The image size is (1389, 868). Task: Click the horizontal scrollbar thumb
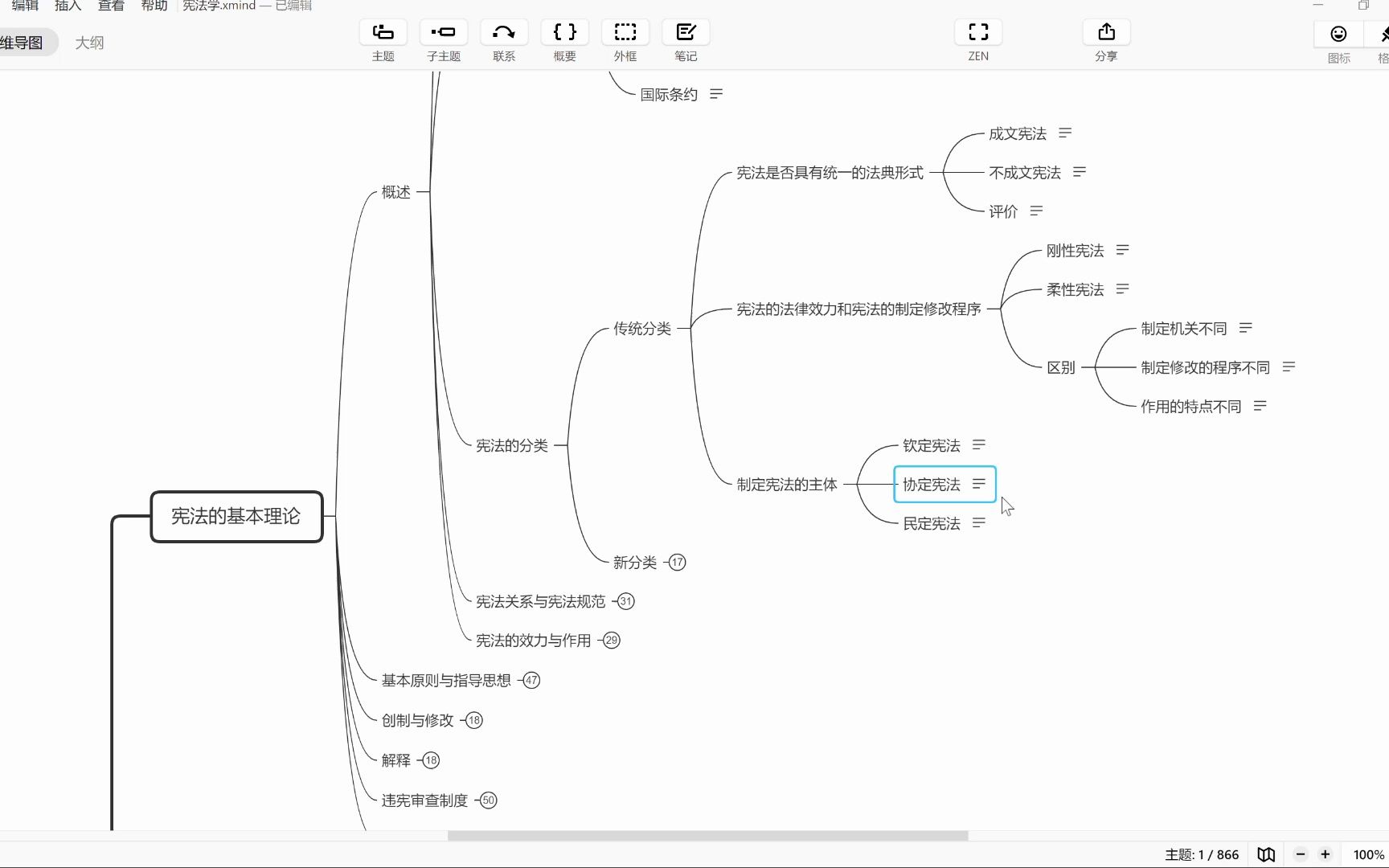coord(707,836)
